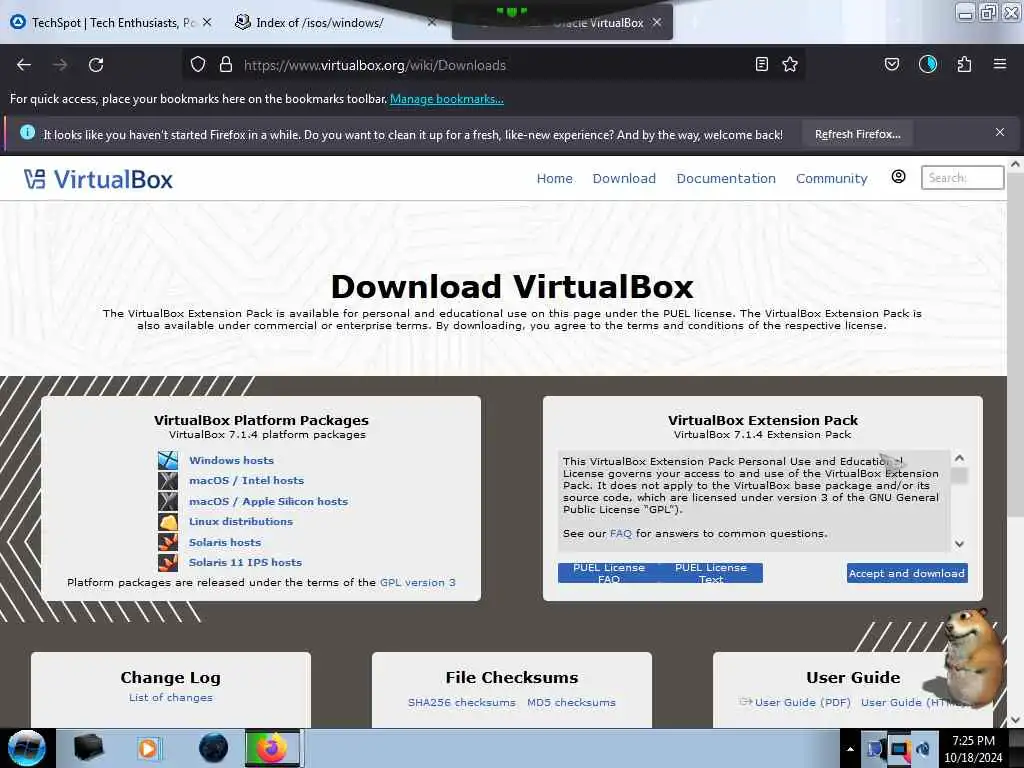Go back using the browser back arrow

[x=24, y=65]
